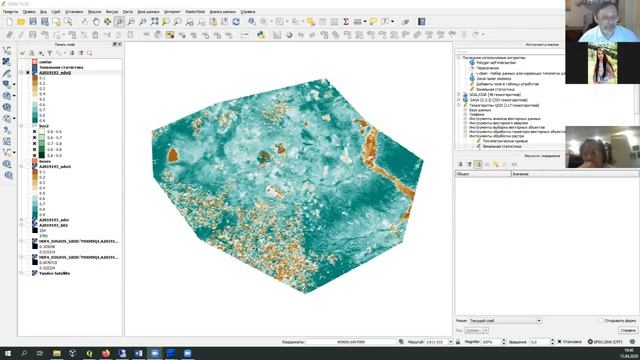
Task: Open the Растр raster menu
Action: 127,12
